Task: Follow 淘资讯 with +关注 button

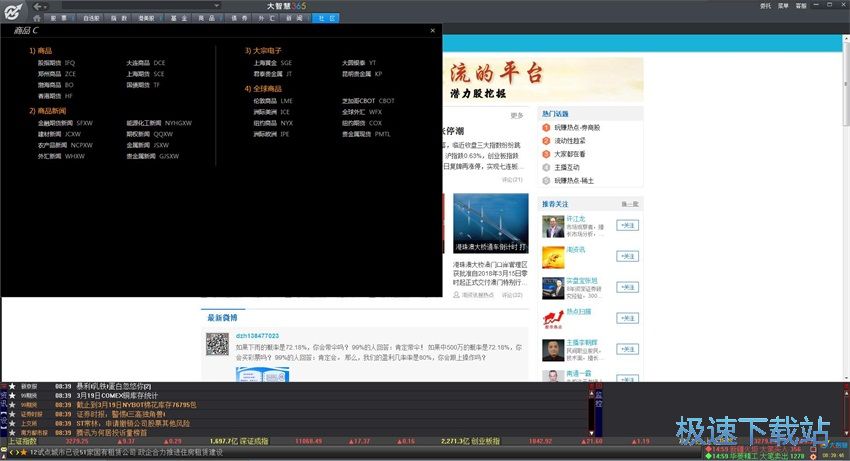Action: click(627, 256)
